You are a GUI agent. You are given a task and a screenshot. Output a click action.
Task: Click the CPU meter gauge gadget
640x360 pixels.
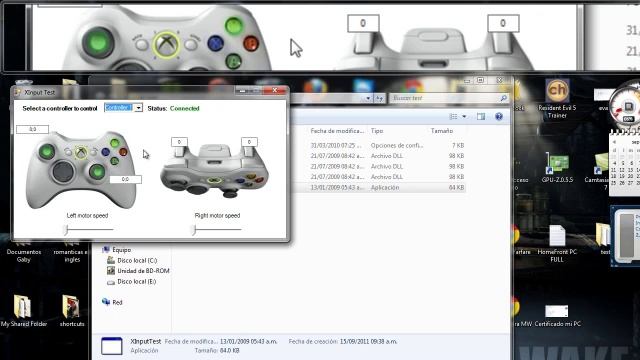click(625, 104)
